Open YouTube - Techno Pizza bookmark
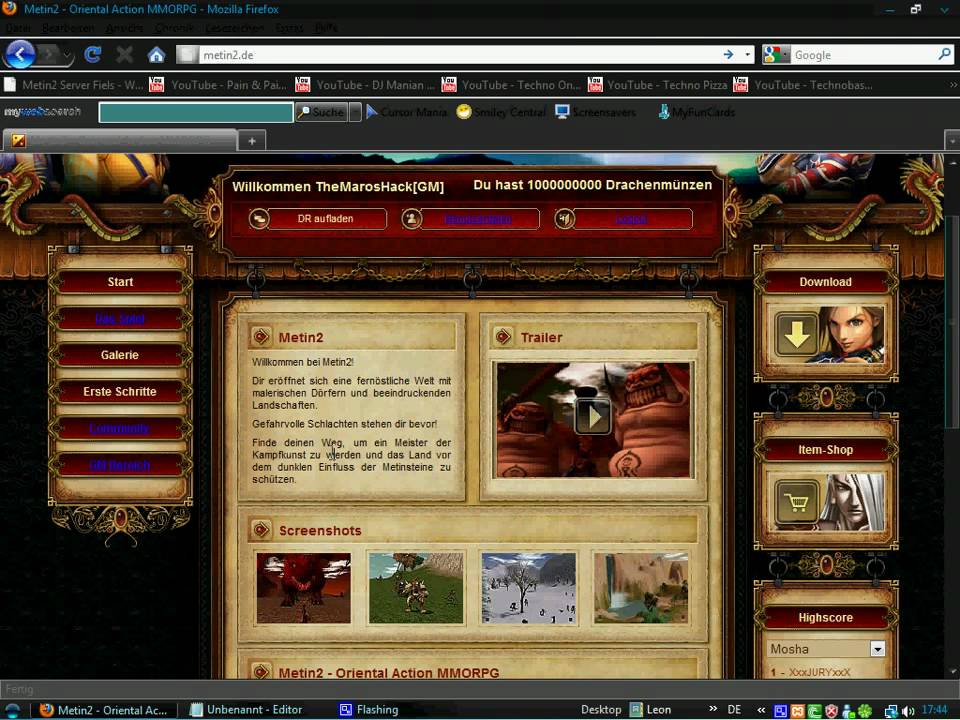This screenshot has height=720, width=960. pos(658,85)
